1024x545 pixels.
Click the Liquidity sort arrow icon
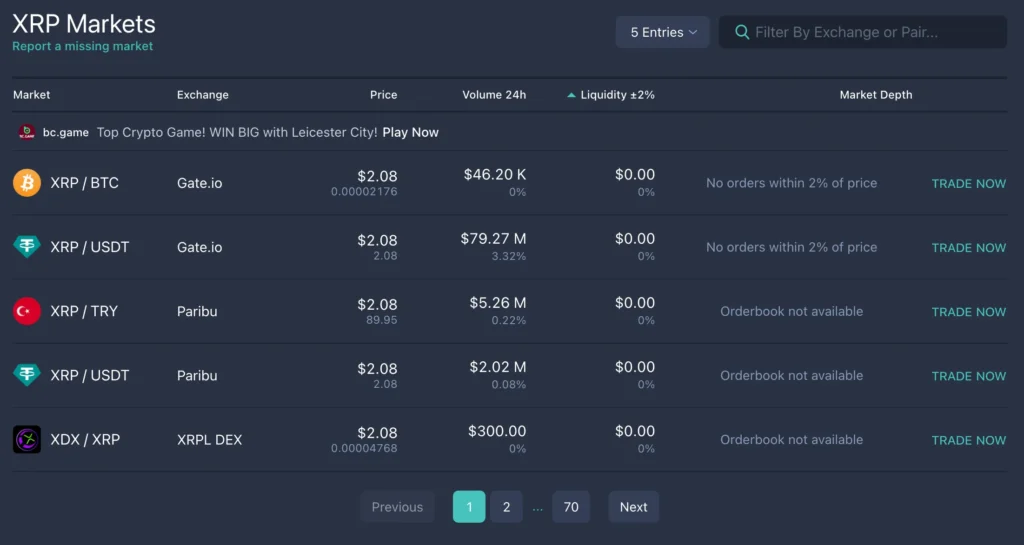(x=571, y=95)
